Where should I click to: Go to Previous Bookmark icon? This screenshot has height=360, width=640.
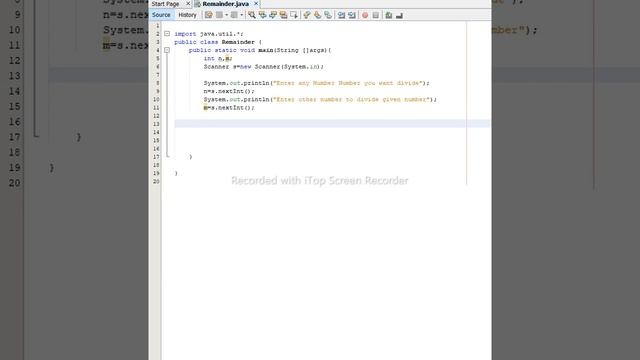[307, 15]
